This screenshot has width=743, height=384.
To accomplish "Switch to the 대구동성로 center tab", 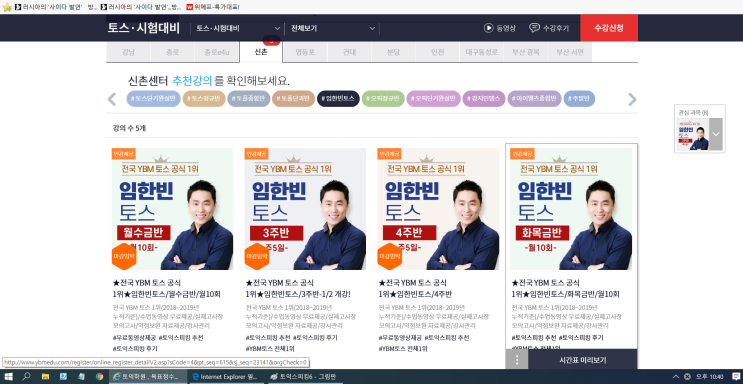I will click(x=481, y=52).
